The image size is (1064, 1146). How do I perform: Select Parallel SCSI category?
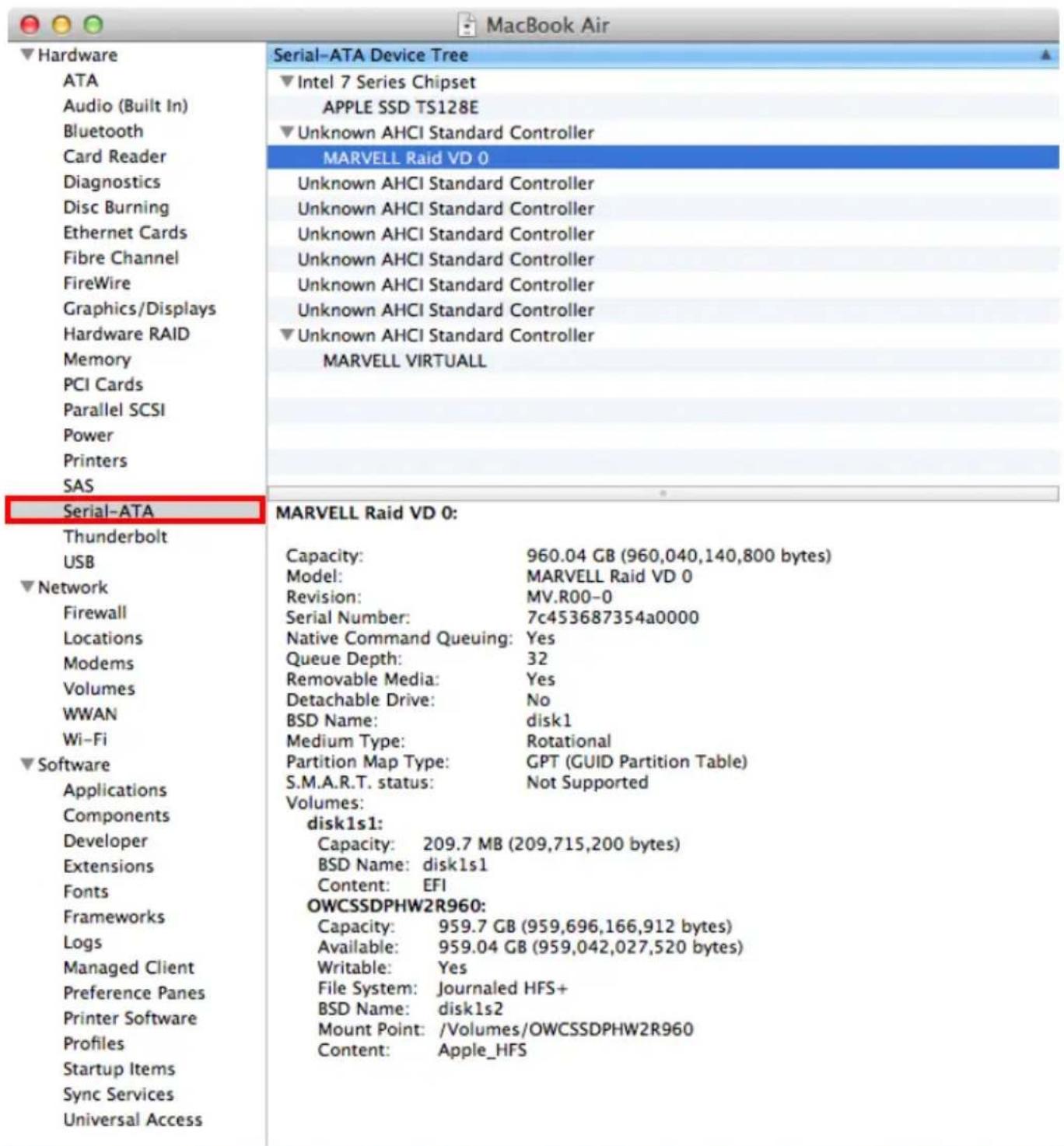pos(114,410)
